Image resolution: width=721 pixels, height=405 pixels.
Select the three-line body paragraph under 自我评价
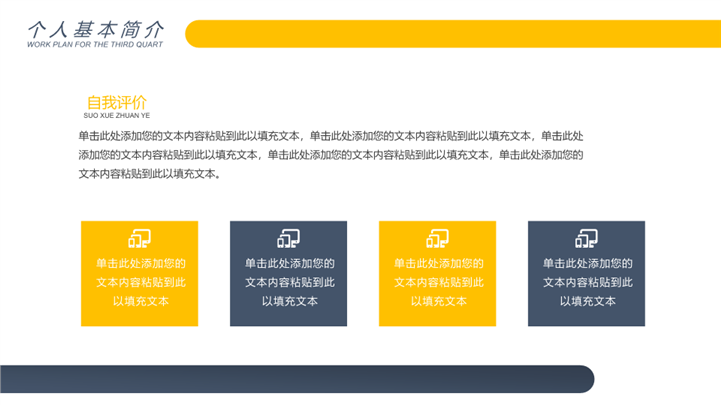[x=330, y=154]
